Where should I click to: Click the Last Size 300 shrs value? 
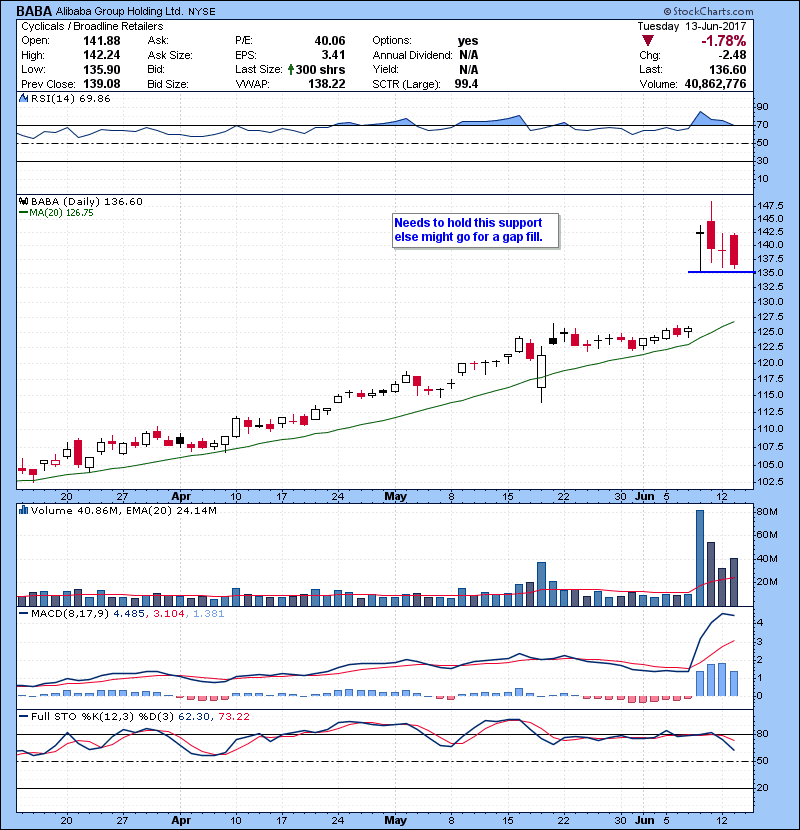(320, 69)
